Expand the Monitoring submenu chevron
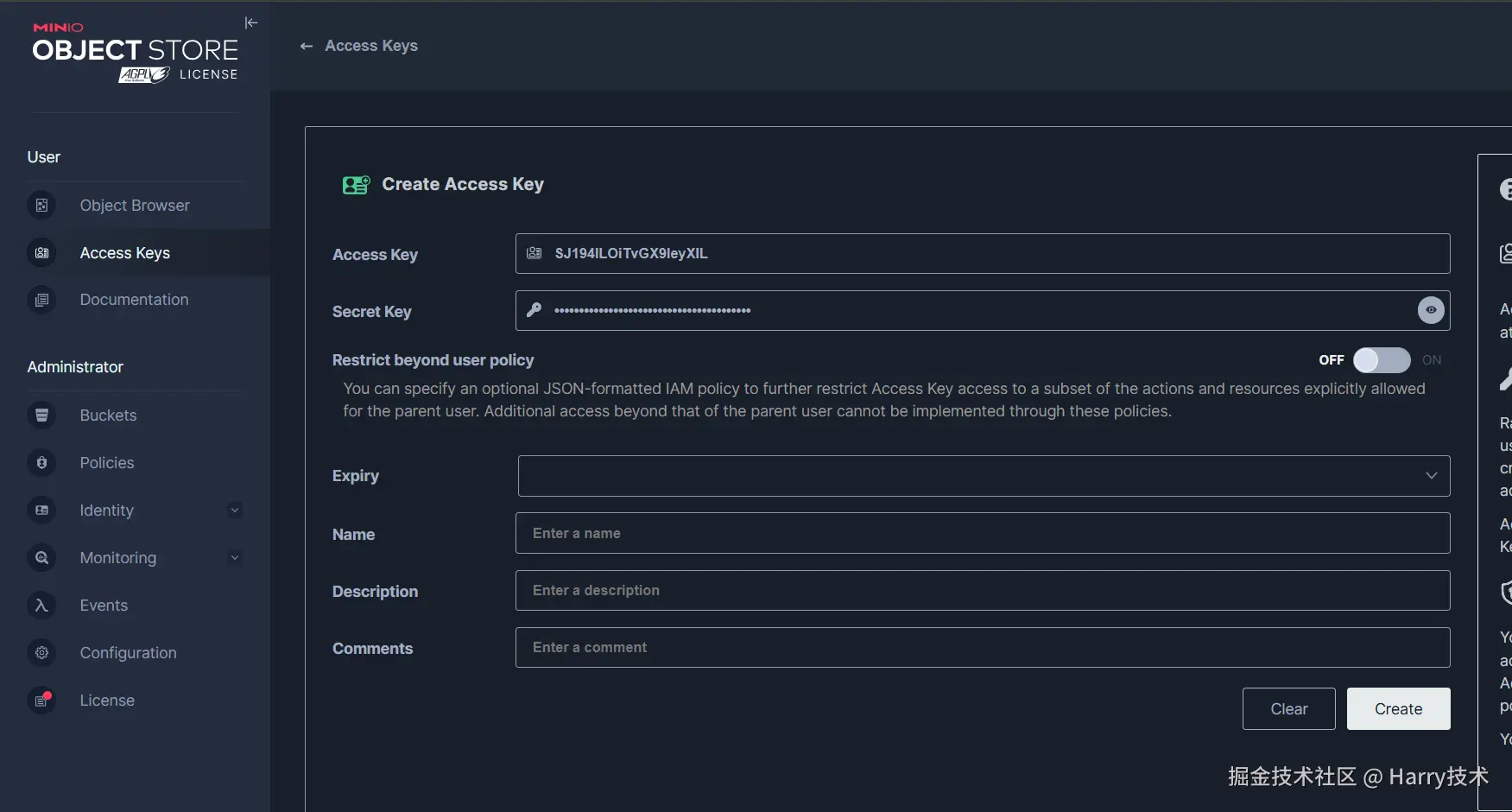This screenshot has height=812, width=1512. pyautogui.click(x=235, y=558)
